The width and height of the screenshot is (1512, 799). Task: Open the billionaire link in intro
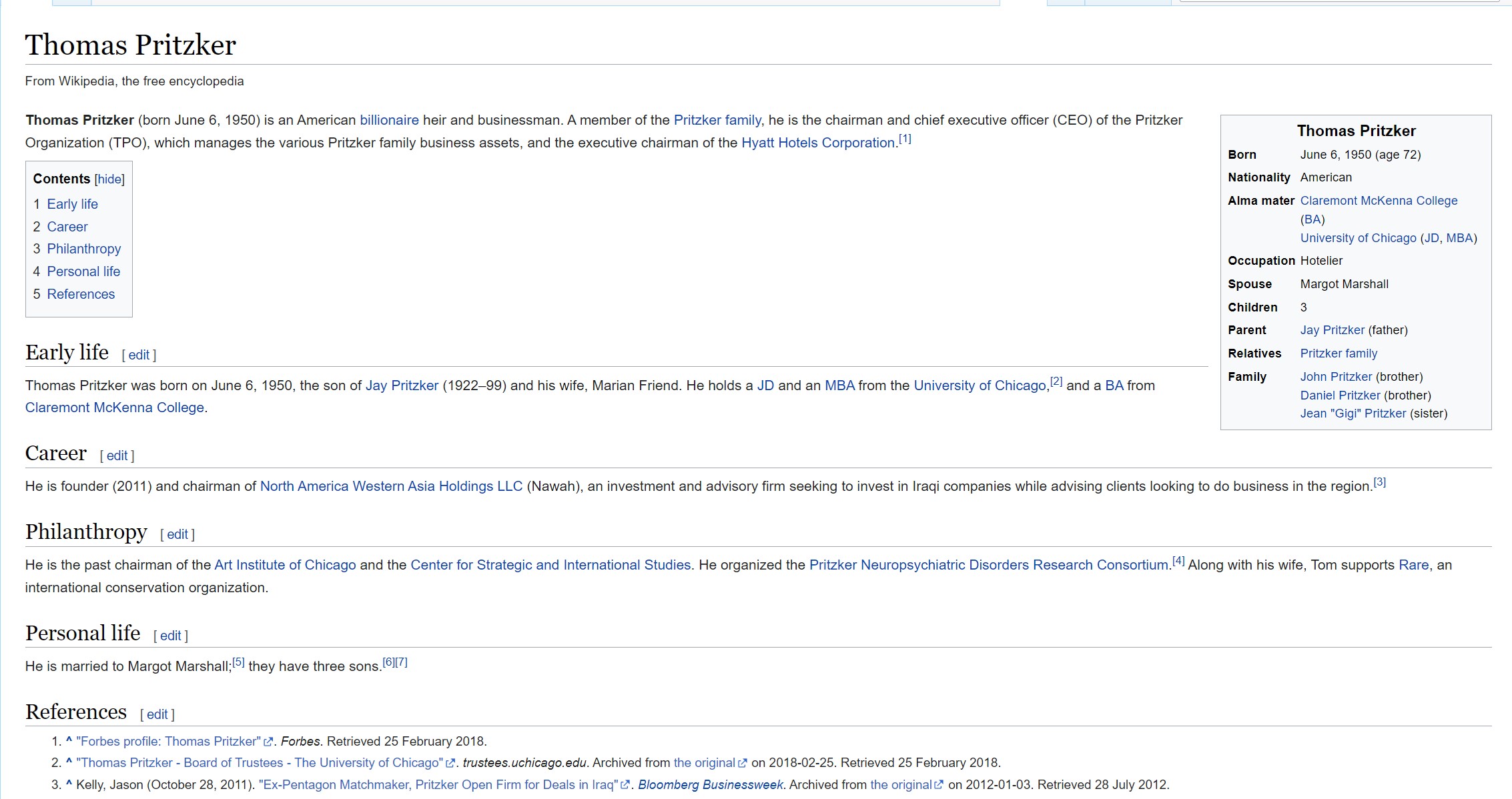point(389,120)
